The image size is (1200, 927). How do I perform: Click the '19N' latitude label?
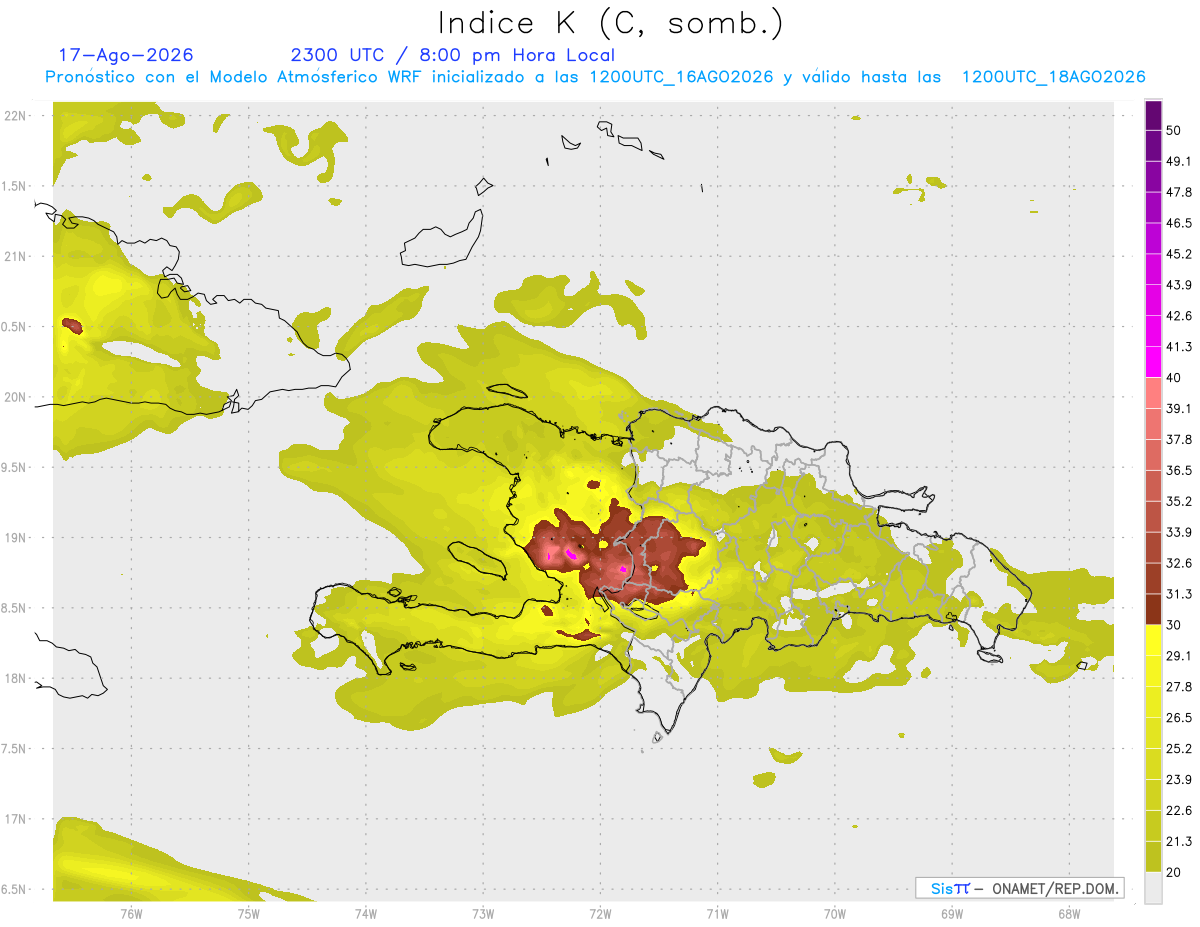[x=16, y=538]
